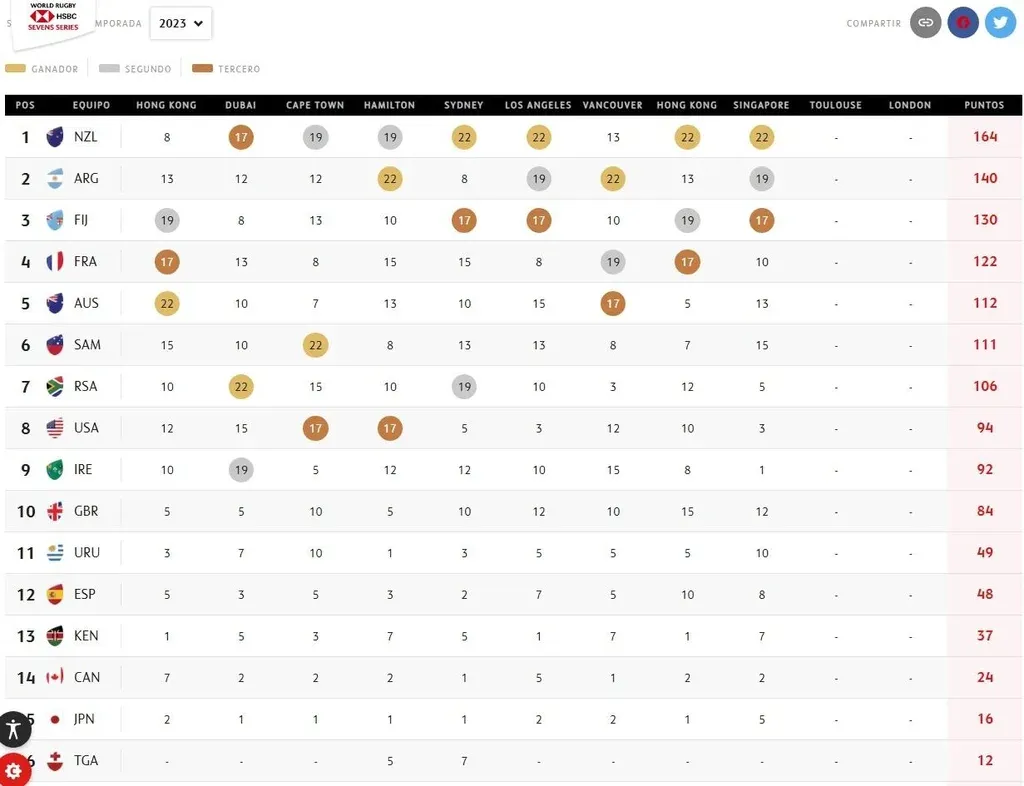Screen dimensions: 1024x786
Task: Open the 2023 season dropdown
Action: pyautogui.click(x=181, y=23)
